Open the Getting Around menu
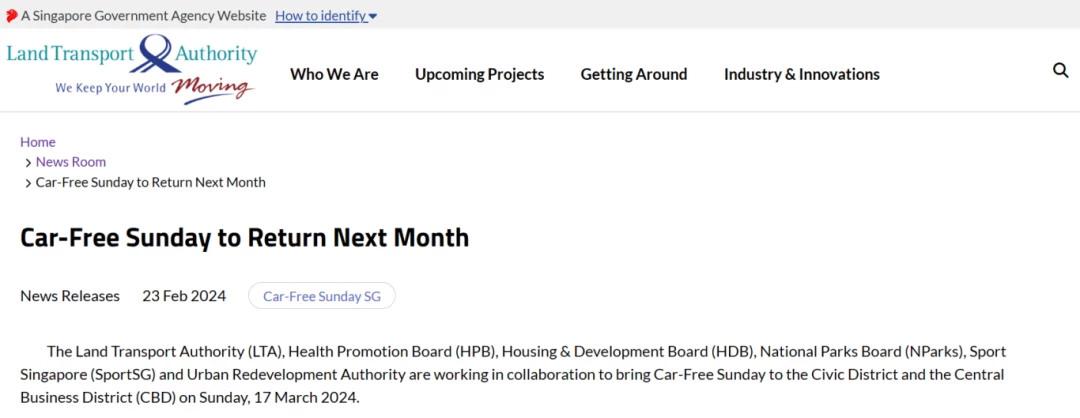Image resolution: width=1080 pixels, height=418 pixels. [634, 74]
